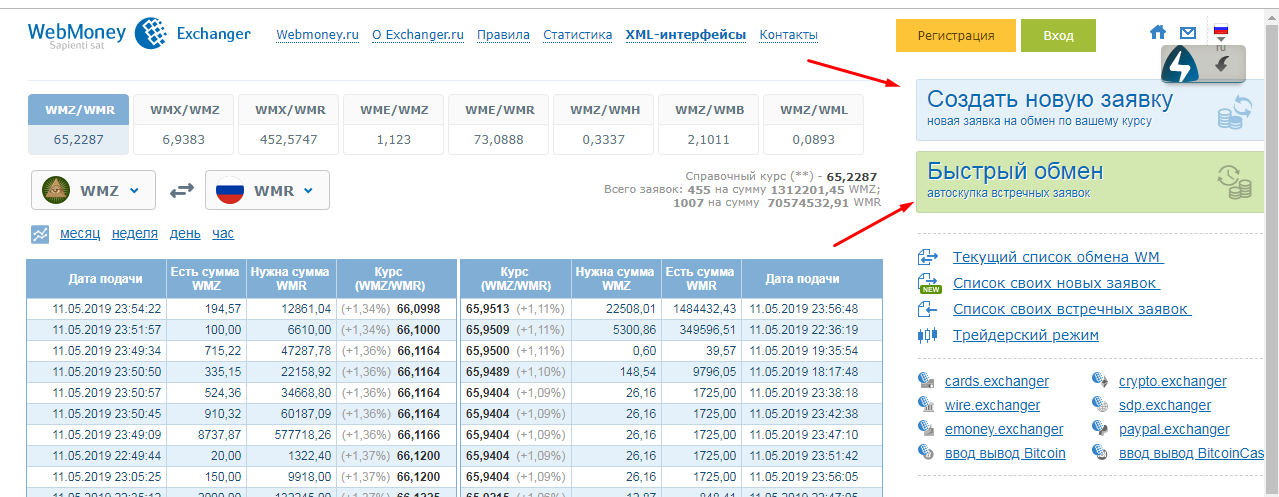Select the WMZ/WMH rate tab

click(604, 125)
